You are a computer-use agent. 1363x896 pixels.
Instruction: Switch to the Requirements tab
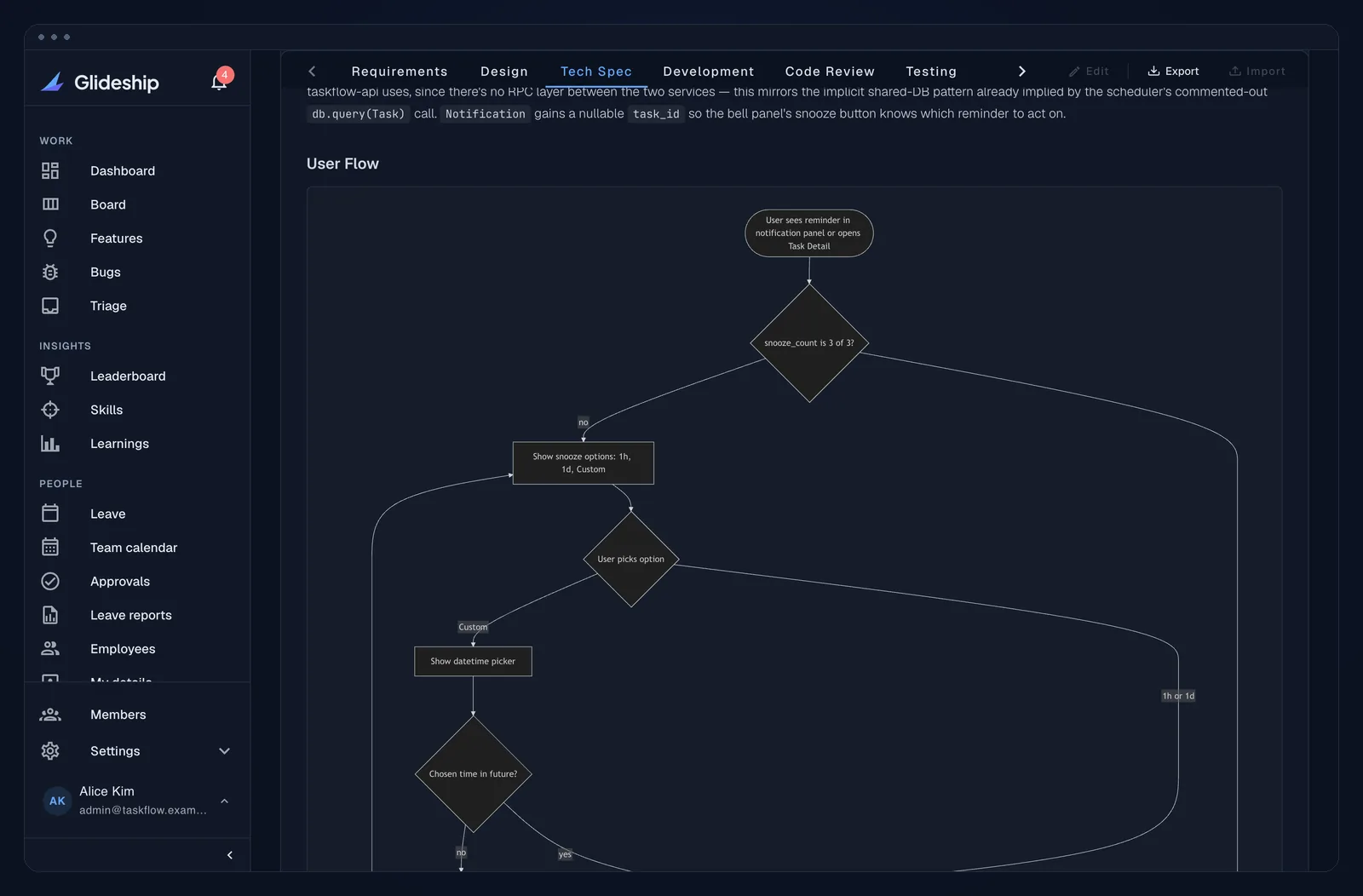(399, 72)
